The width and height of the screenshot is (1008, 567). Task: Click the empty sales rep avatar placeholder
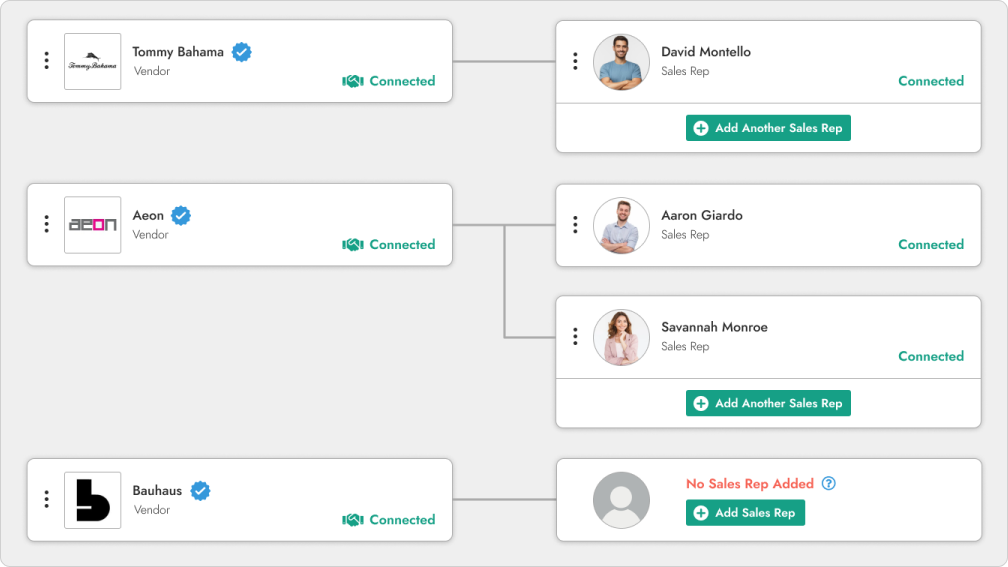click(x=622, y=500)
